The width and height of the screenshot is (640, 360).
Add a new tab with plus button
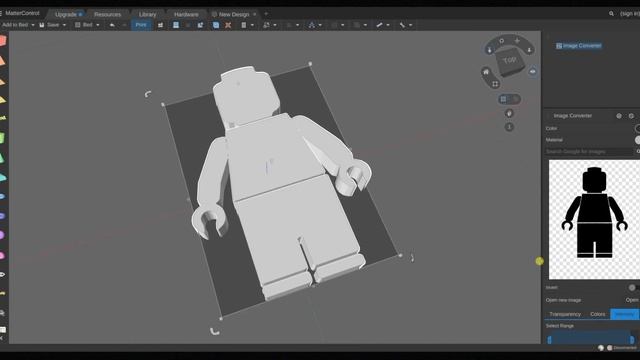click(266, 14)
